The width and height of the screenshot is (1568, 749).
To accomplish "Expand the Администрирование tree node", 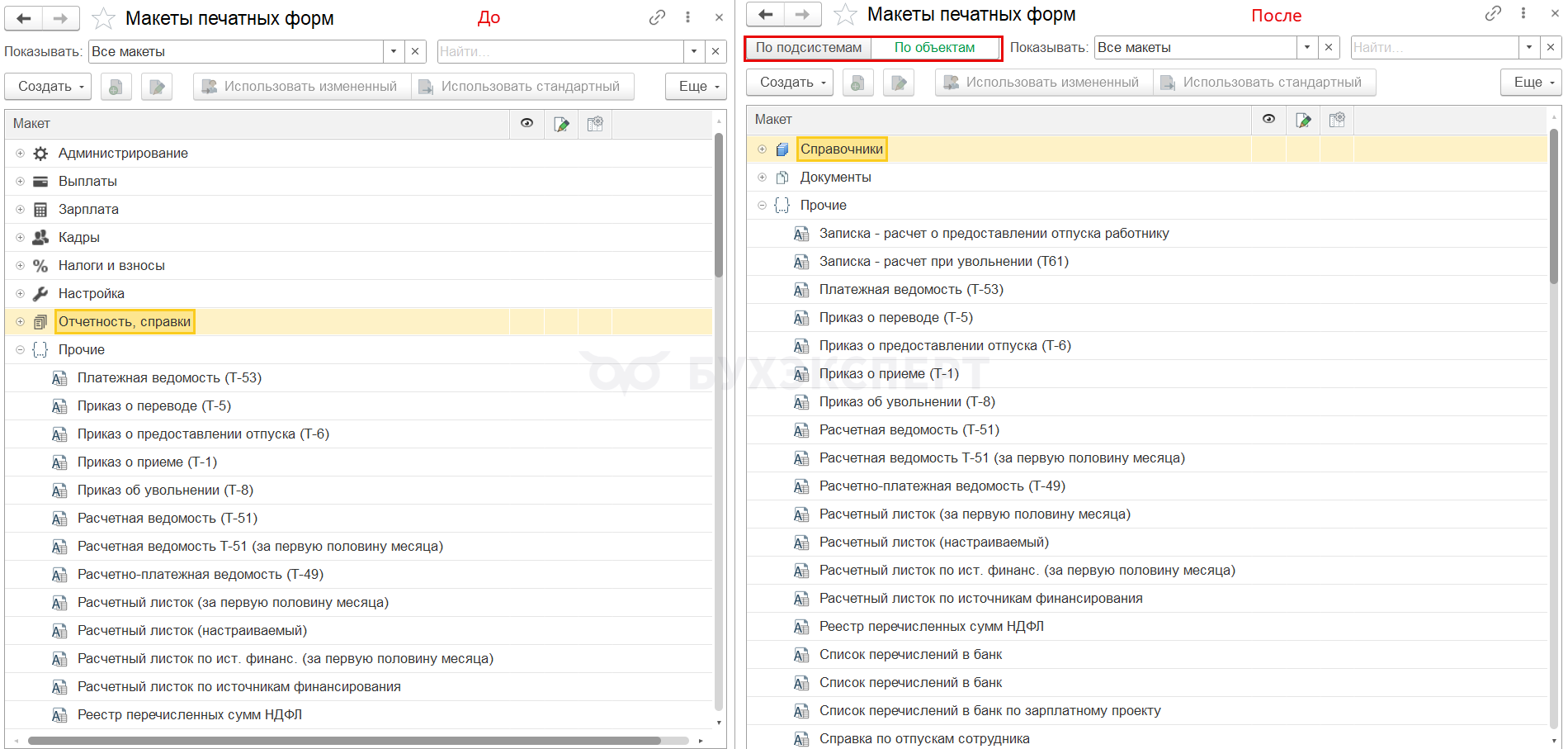I will 20,153.
